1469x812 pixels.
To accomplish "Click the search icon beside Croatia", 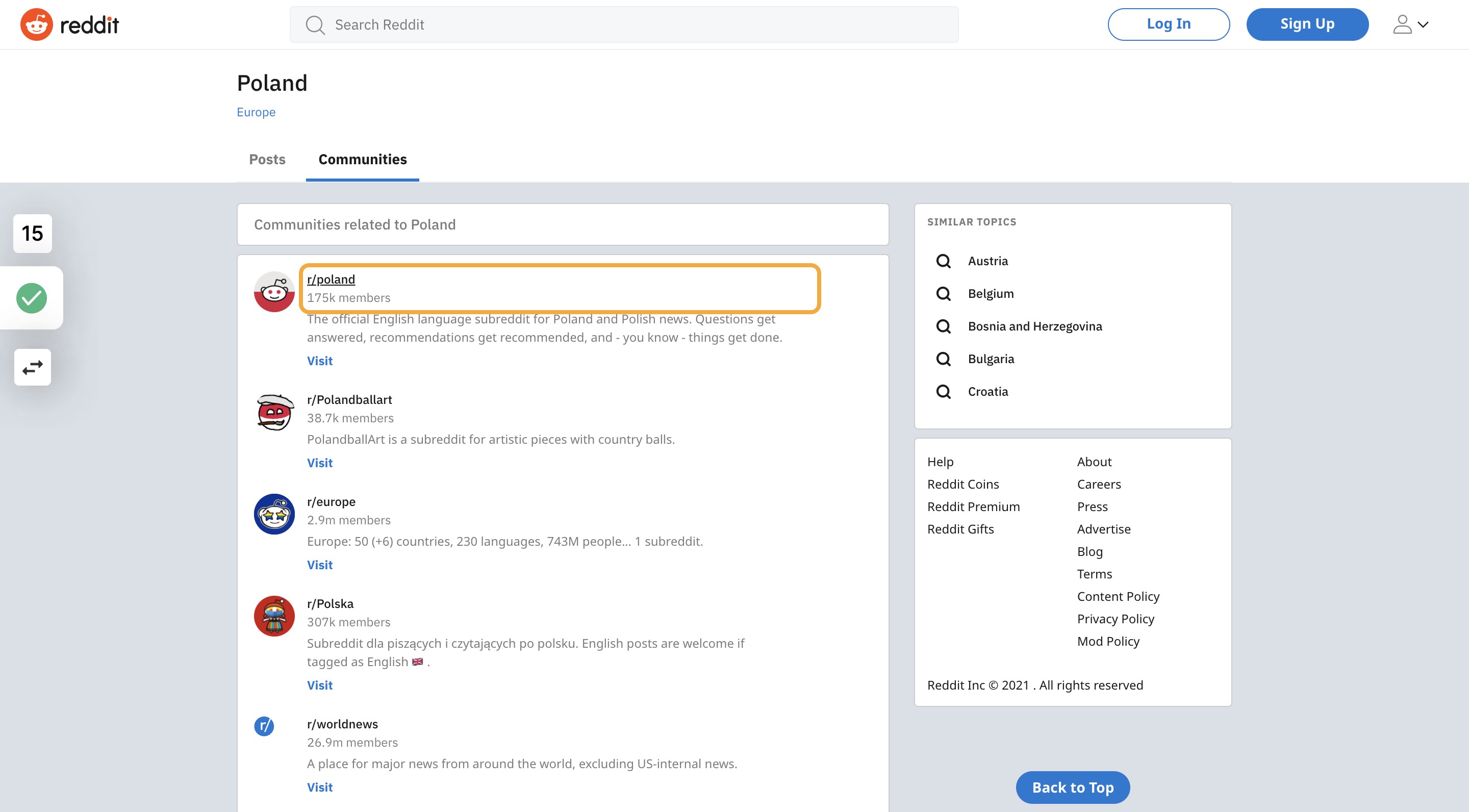I will point(943,392).
